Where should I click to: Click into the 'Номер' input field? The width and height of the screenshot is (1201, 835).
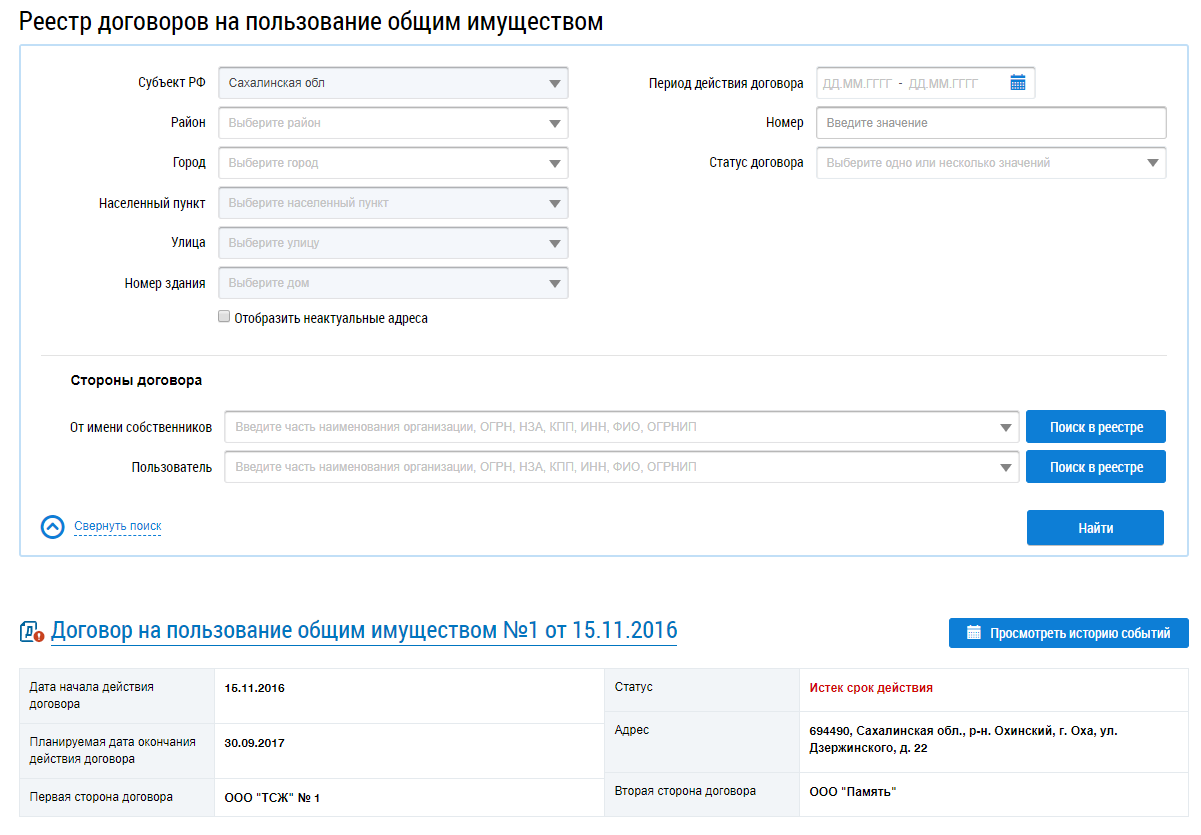pos(990,123)
